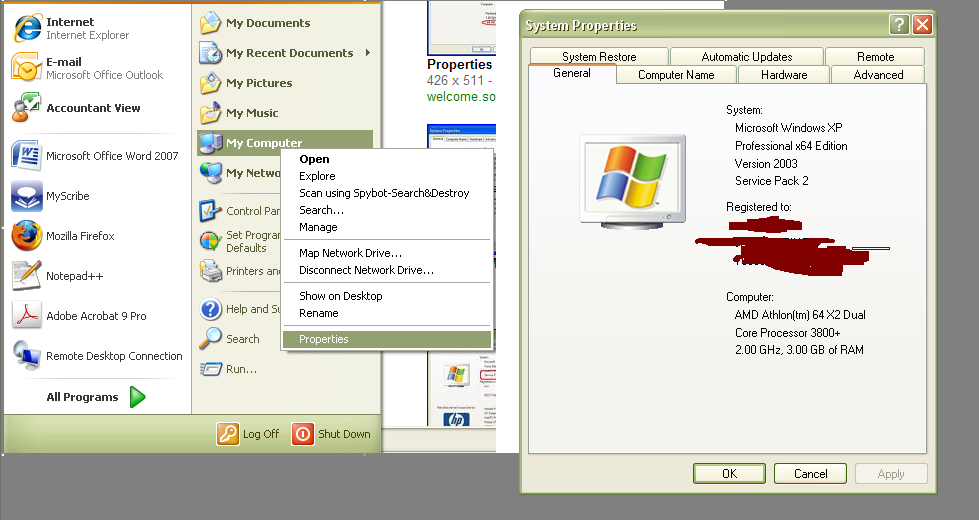Click Help and Support question icon
Screen dimensions: 979x520
[x=211, y=309]
